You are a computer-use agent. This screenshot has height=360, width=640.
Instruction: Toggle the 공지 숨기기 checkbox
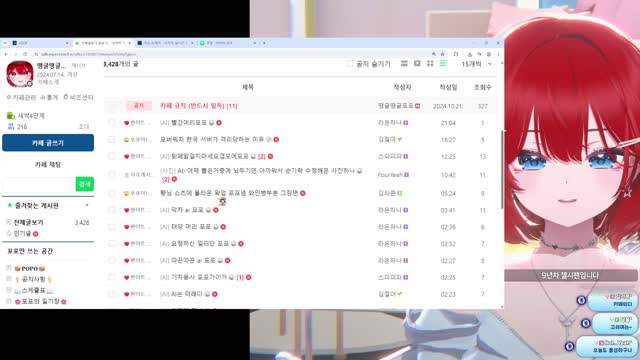click(350, 64)
